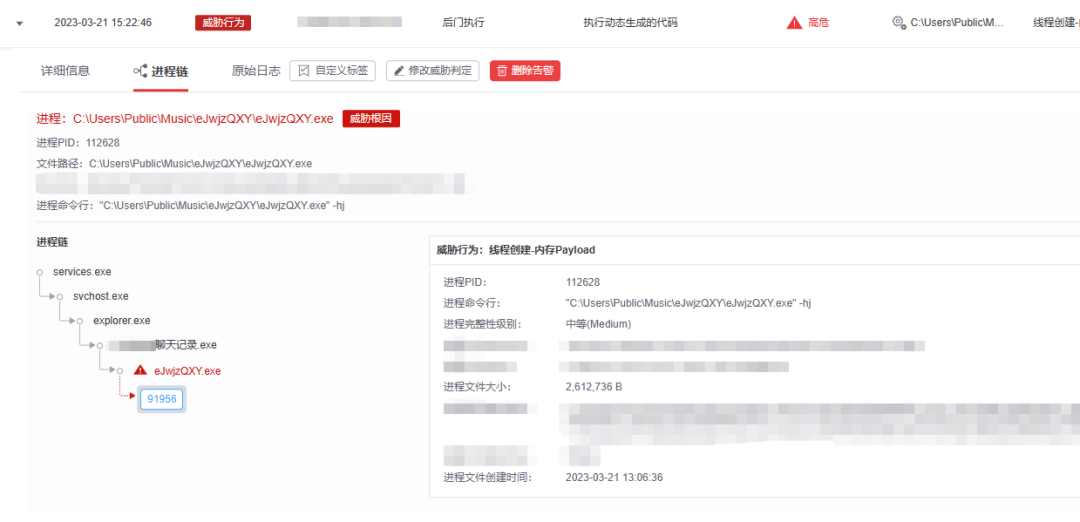
Task: Select svchost.exe in the process chain
Action: [100, 296]
